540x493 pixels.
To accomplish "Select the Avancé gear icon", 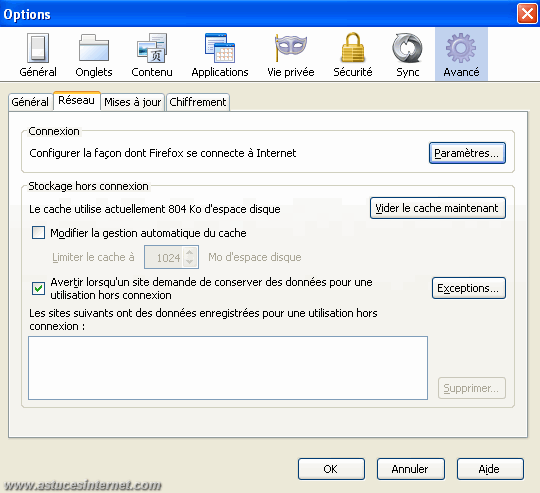I will [461, 48].
